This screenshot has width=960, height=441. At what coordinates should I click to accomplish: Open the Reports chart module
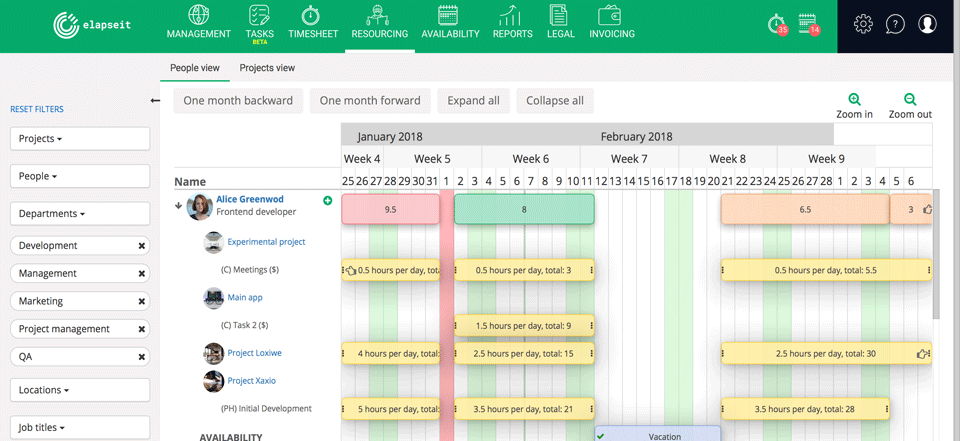(510, 22)
